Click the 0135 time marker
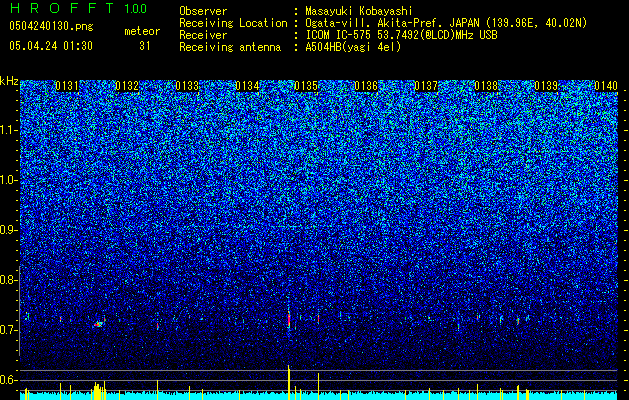 (x=306, y=86)
